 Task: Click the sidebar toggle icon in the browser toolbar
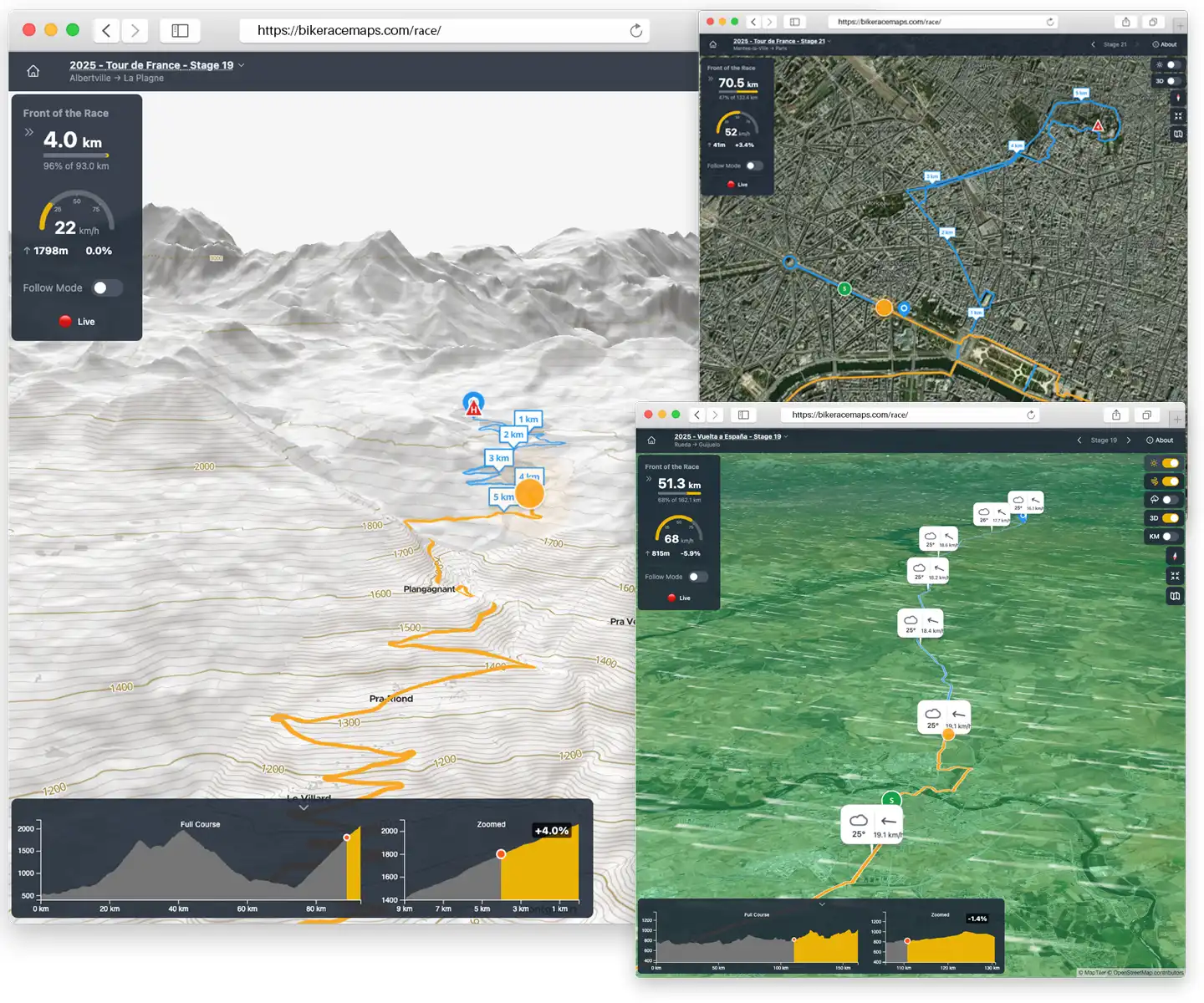(180, 30)
